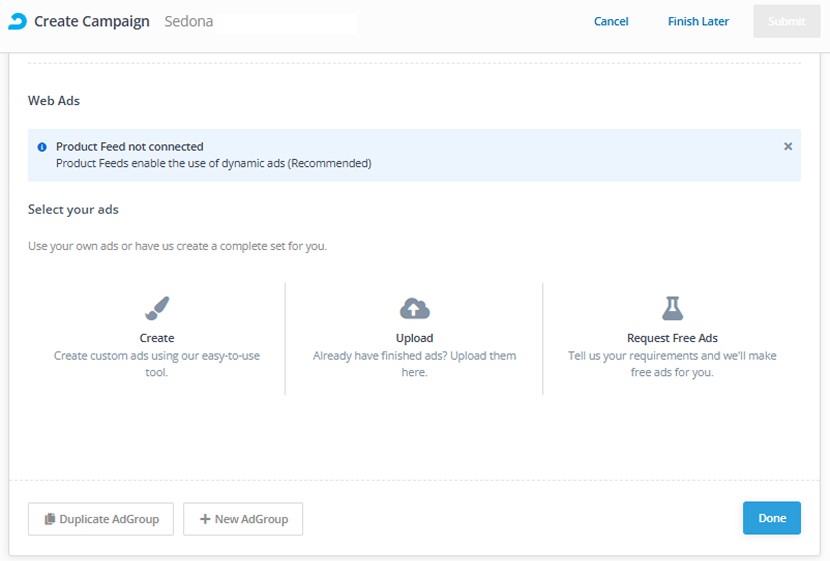Click the flask Request Free Ads icon
The width and height of the screenshot is (830, 561).
tap(672, 308)
